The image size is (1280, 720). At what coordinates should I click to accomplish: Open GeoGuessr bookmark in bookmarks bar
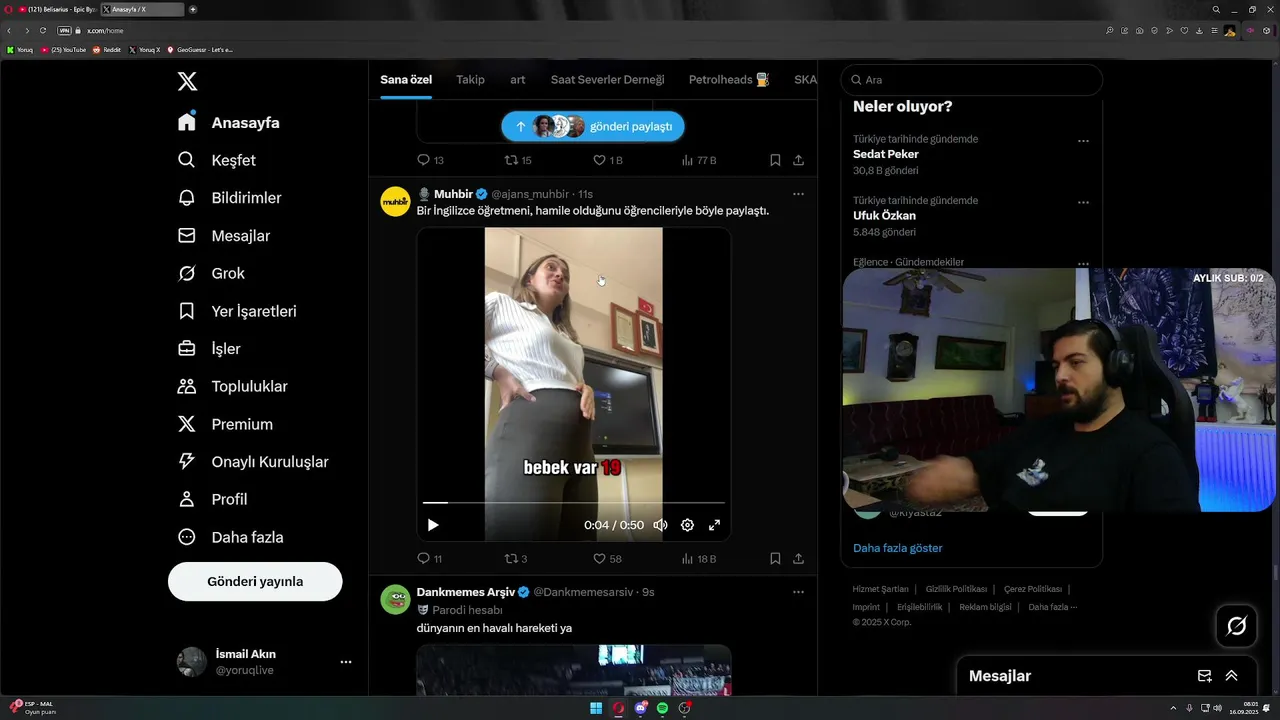[199, 49]
